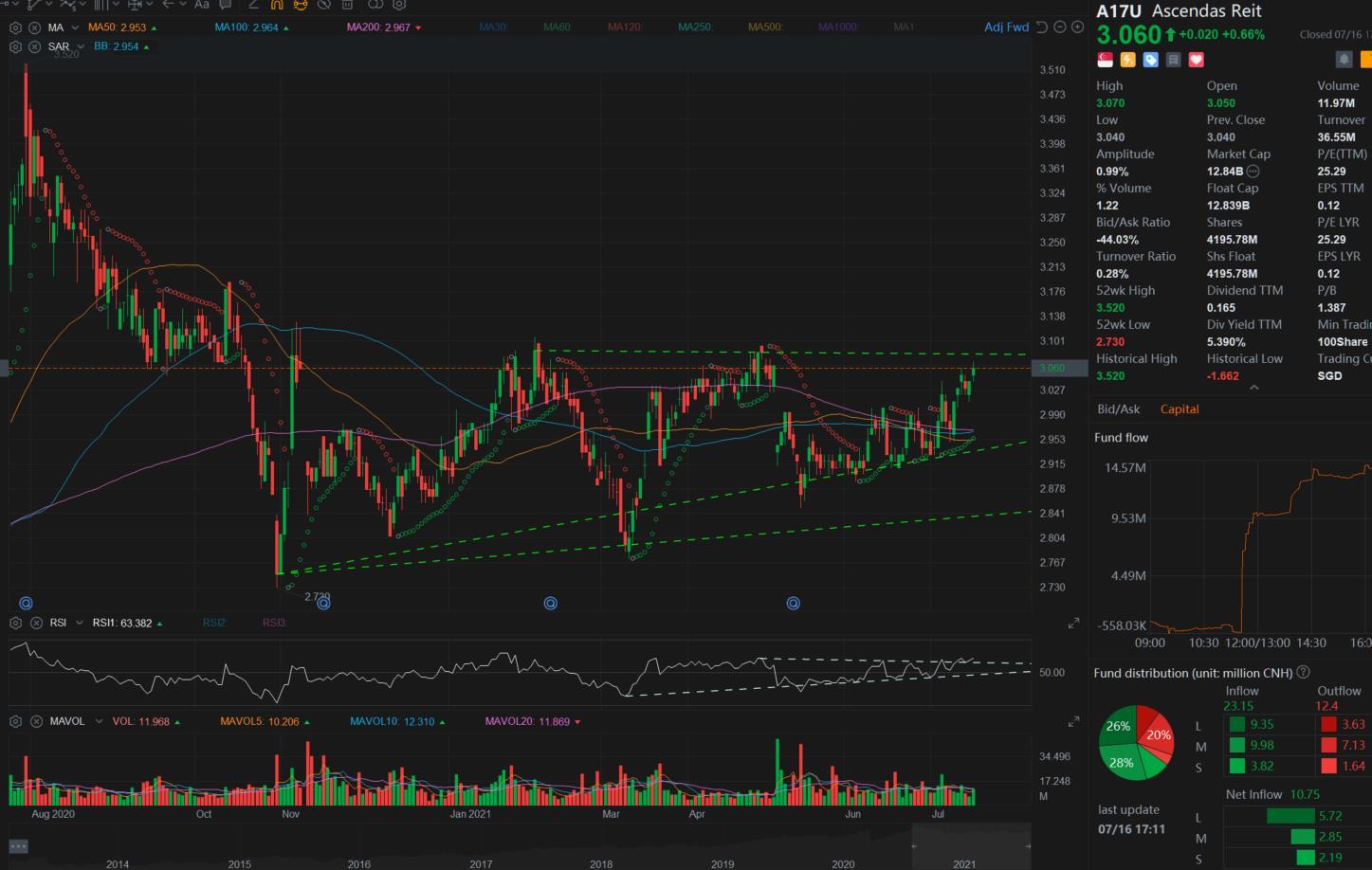Viewport: 1372px width, 870px height.
Task: Expand the RSI indicator dropdown
Action: coord(79,623)
